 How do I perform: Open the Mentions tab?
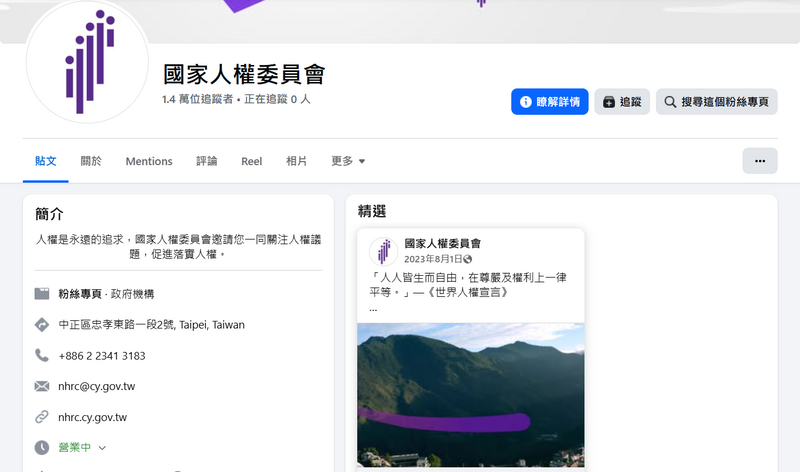pos(149,161)
